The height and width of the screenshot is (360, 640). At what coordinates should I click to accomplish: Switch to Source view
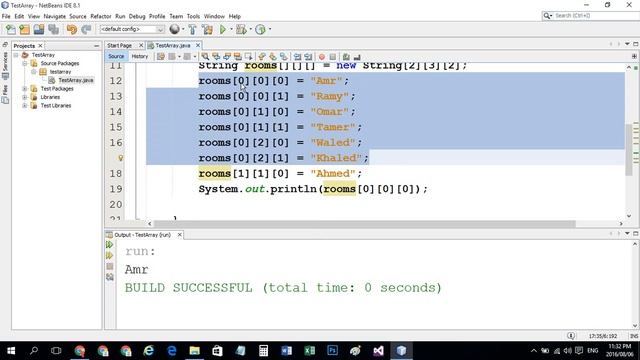pyautogui.click(x=116, y=56)
